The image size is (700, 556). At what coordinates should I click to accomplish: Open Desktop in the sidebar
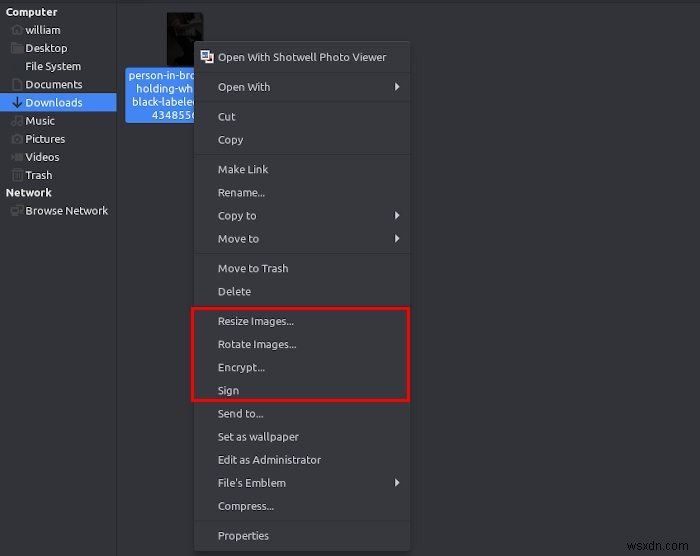coord(58,48)
